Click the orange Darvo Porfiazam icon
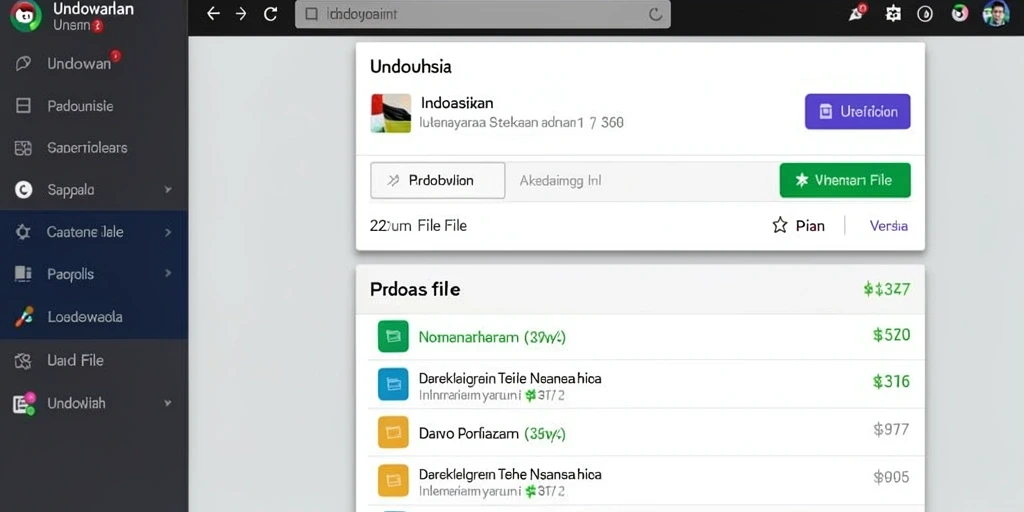Image resolution: width=1024 pixels, height=512 pixels. pyautogui.click(x=393, y=432)
